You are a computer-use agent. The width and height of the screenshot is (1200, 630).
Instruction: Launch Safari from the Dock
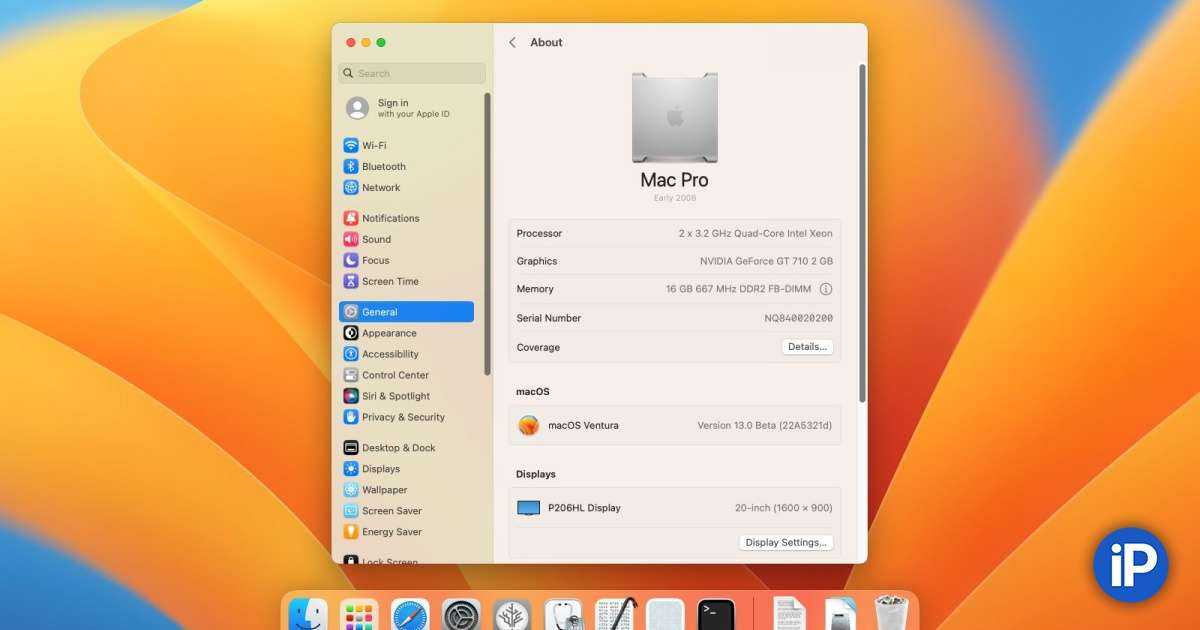(x=410, y=616)
